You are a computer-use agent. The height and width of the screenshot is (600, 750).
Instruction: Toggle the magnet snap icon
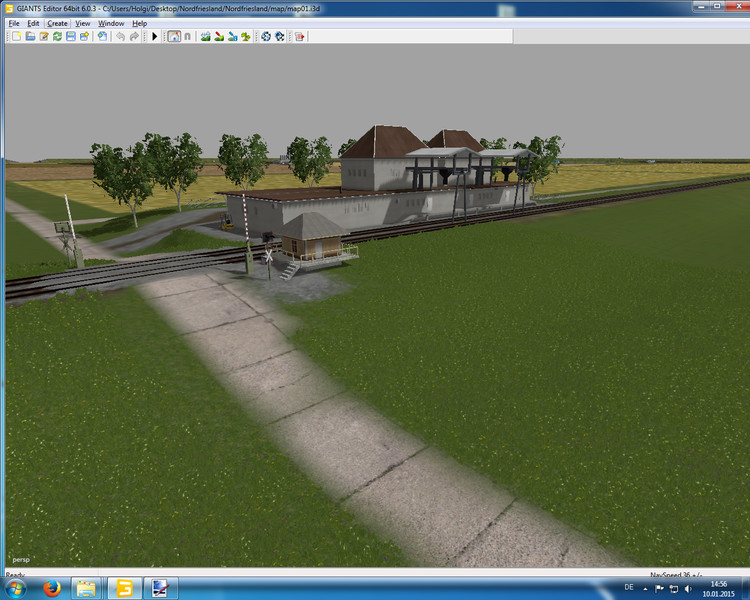click(x=187, y=36)
